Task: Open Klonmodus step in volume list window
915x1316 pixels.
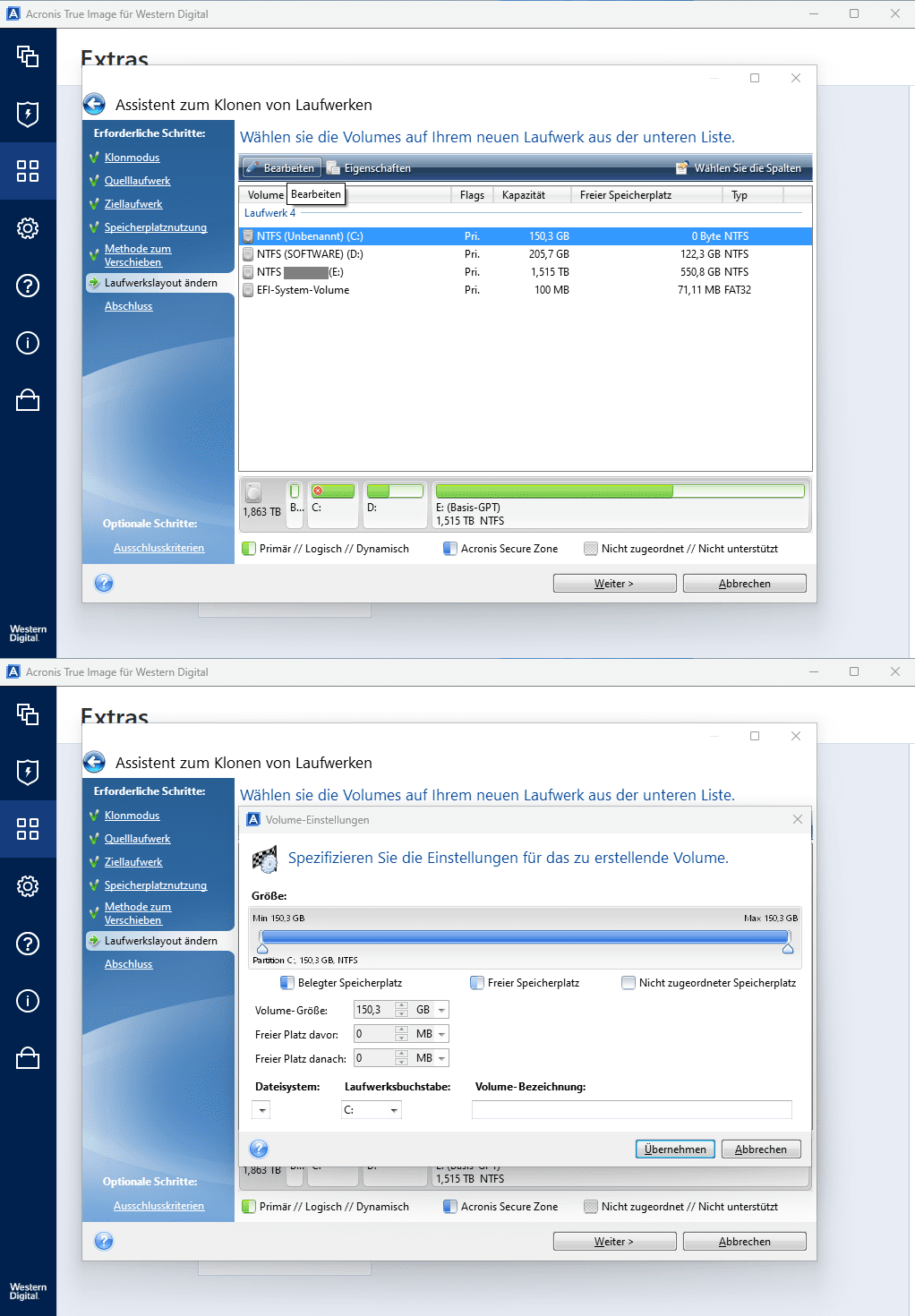Action: (x=132, y=158)
